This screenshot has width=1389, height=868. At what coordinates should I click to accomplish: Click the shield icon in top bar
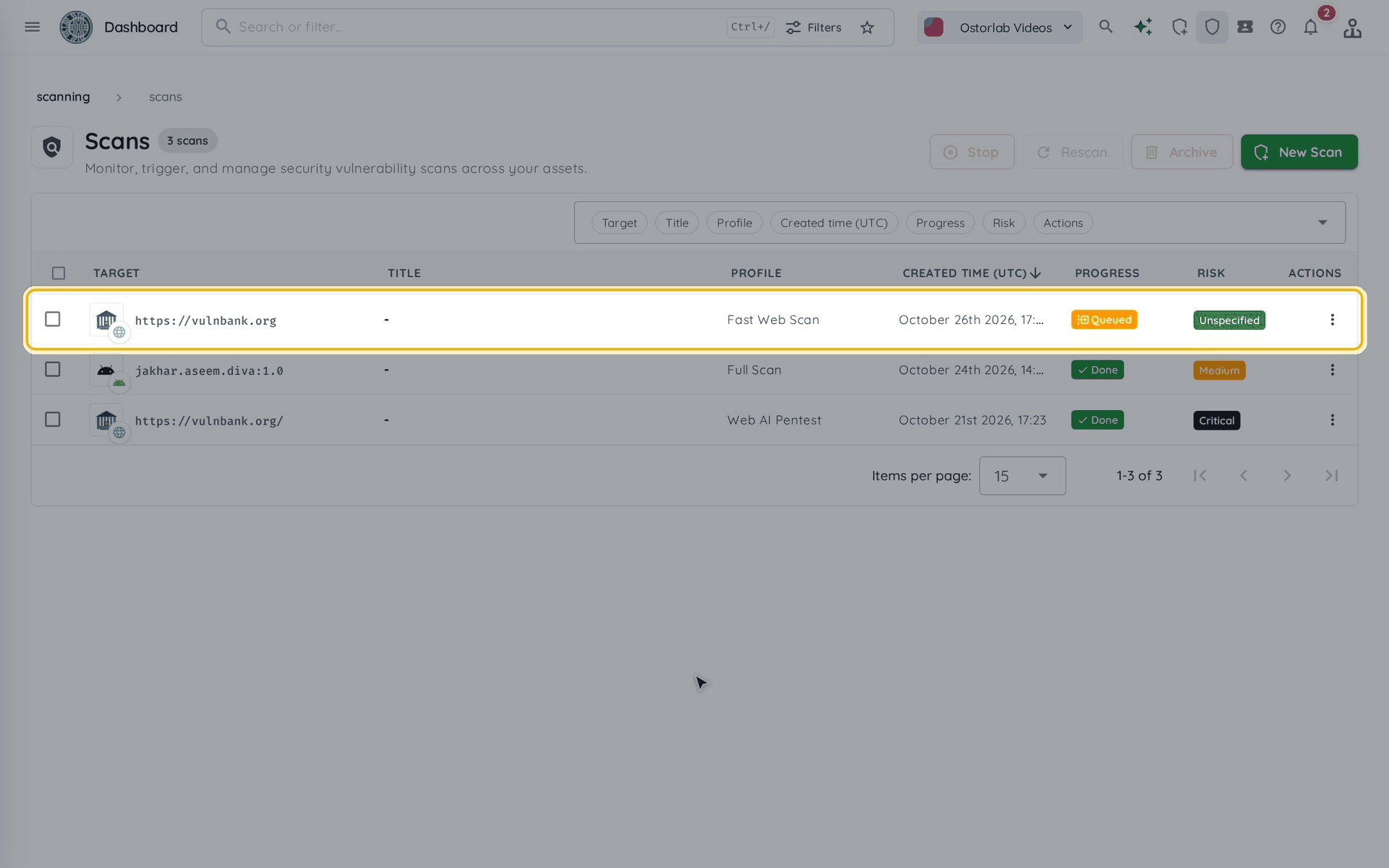tap(1212, 27)
